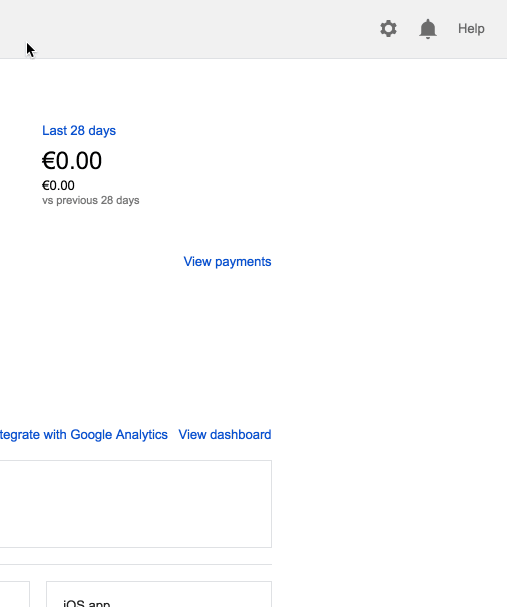Click the Last 28 days link
This screenshot has height=607, width=507.
tap(79, 131)
